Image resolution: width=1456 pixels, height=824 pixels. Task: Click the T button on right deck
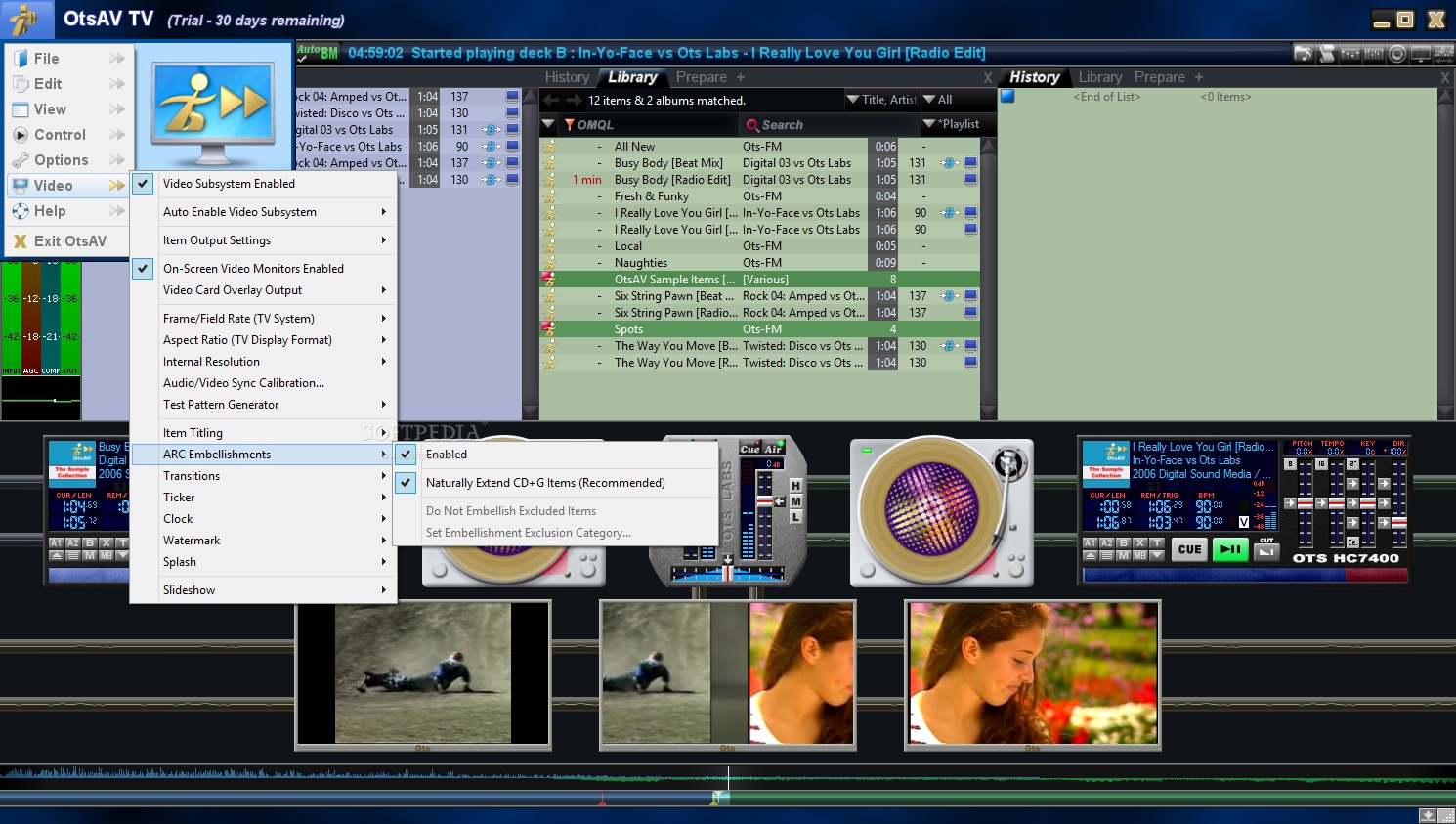tap(1157, 542)
